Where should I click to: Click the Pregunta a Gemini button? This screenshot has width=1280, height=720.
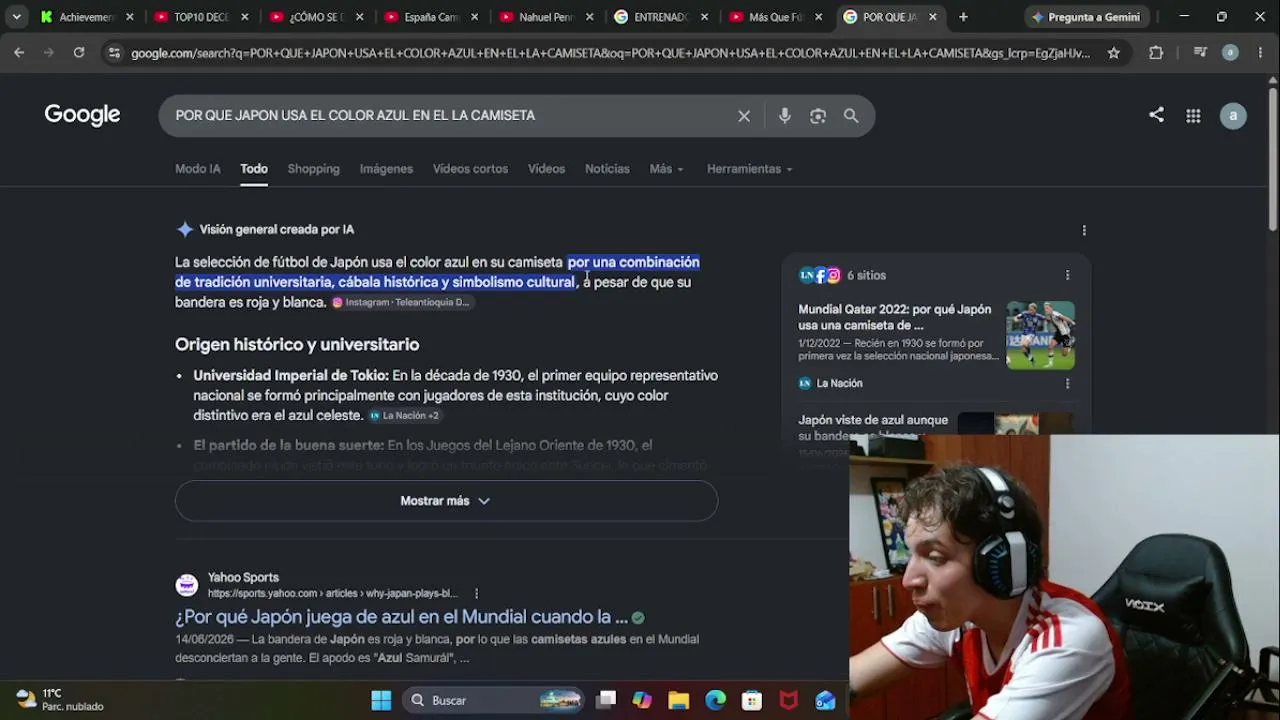point(1086,17)
